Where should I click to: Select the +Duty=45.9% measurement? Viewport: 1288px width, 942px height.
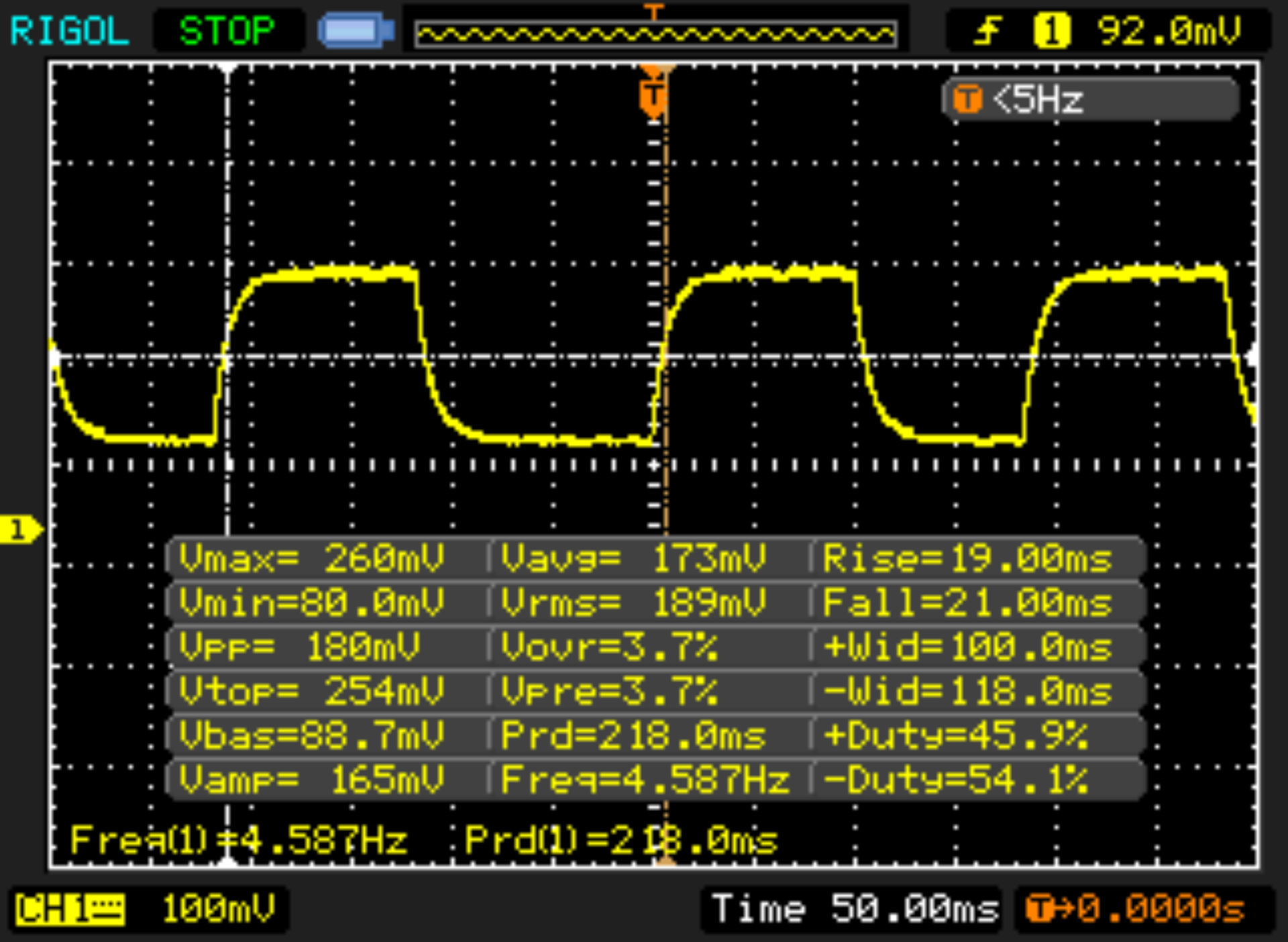955,735
